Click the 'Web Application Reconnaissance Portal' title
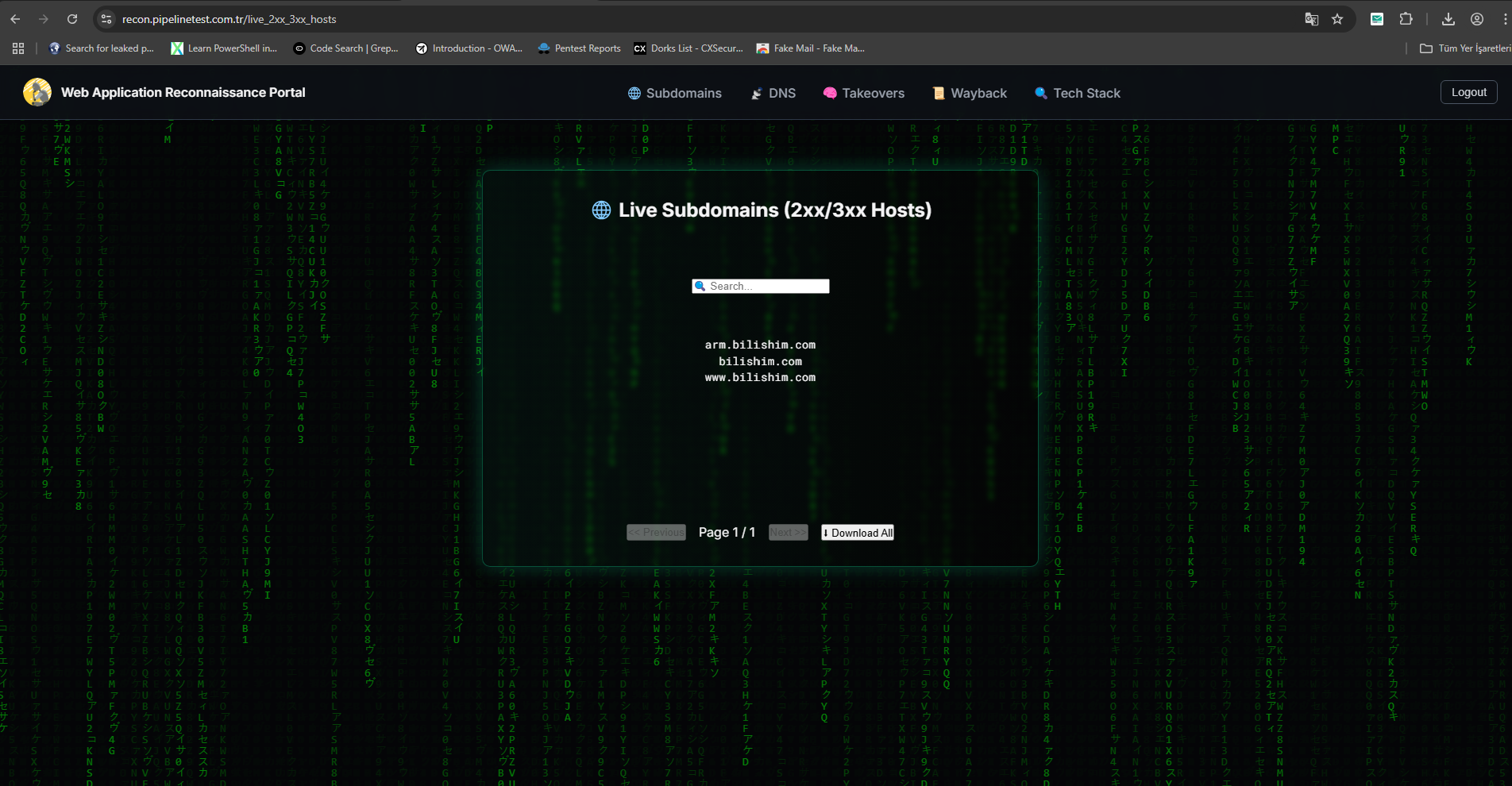 [x=183, y=92]
